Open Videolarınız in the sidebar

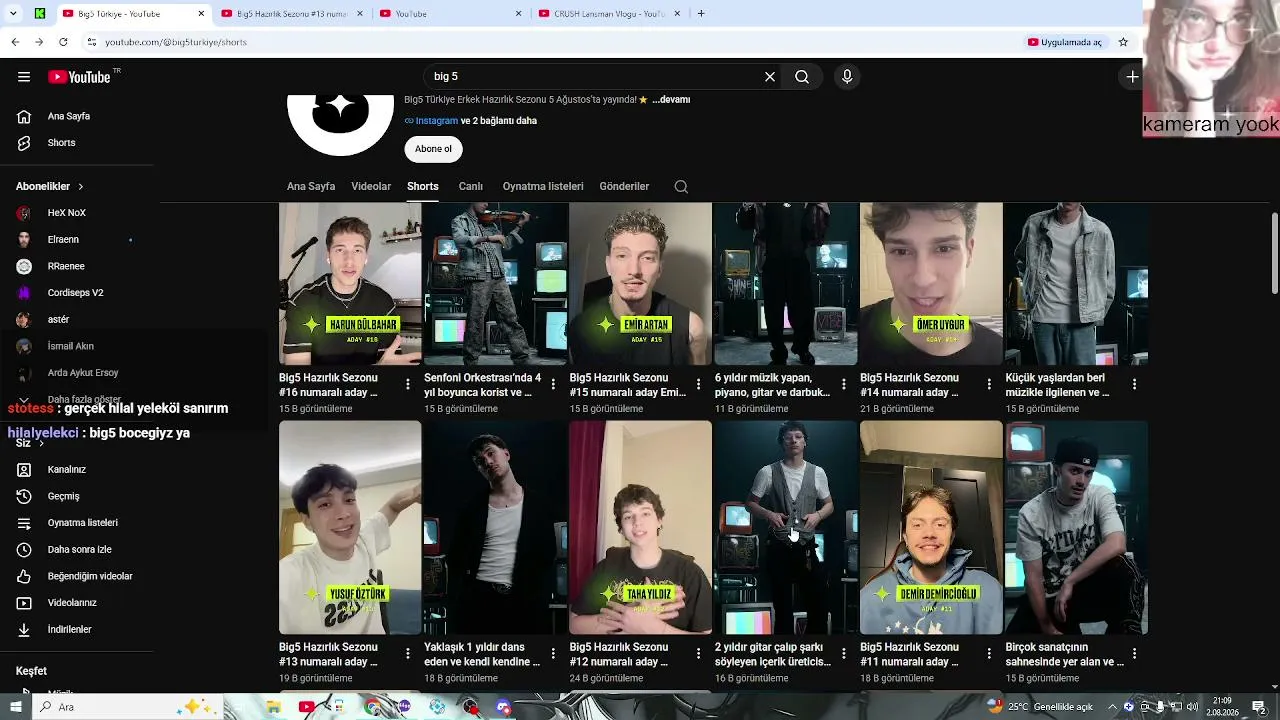(x=72, y=603)
